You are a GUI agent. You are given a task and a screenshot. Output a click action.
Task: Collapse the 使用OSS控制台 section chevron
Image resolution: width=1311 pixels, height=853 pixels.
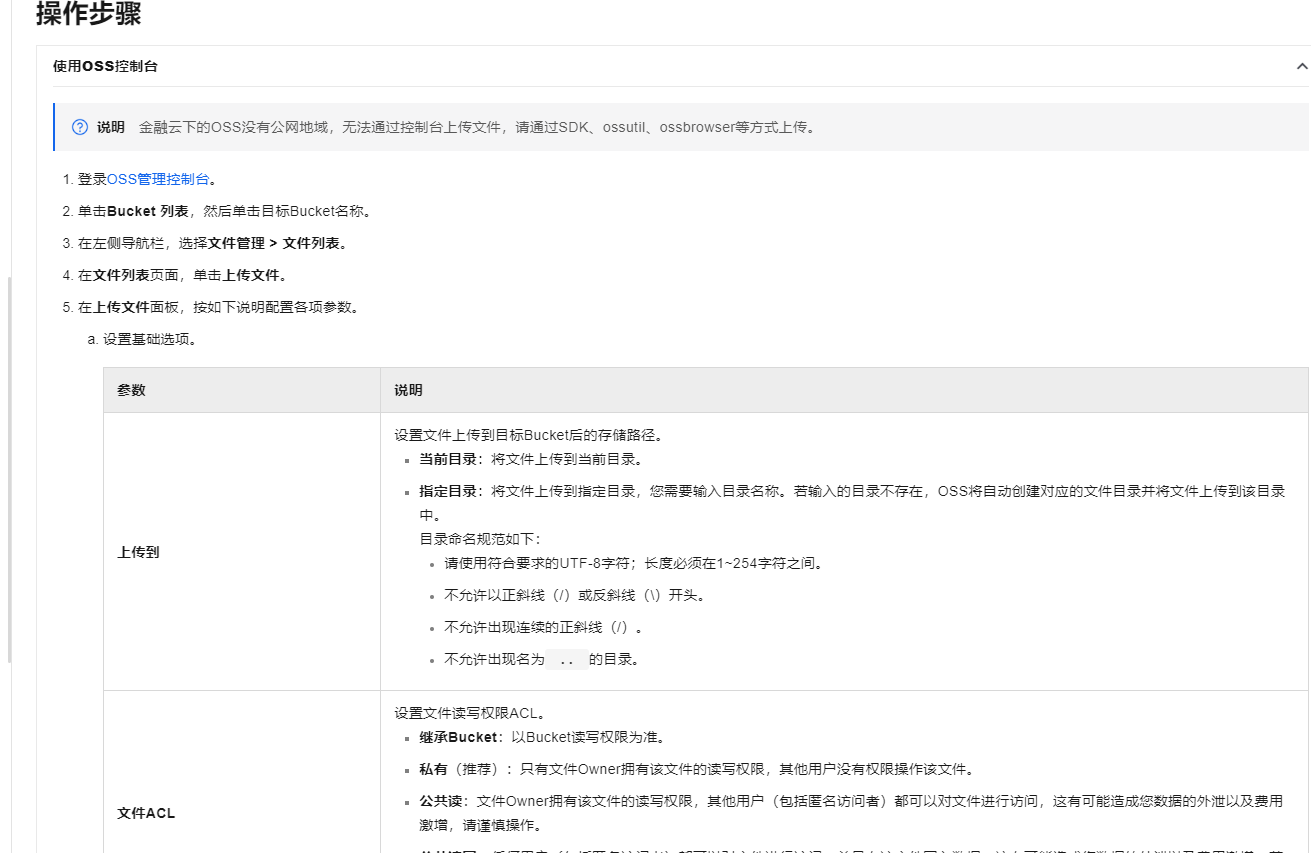pos(1301,66)
